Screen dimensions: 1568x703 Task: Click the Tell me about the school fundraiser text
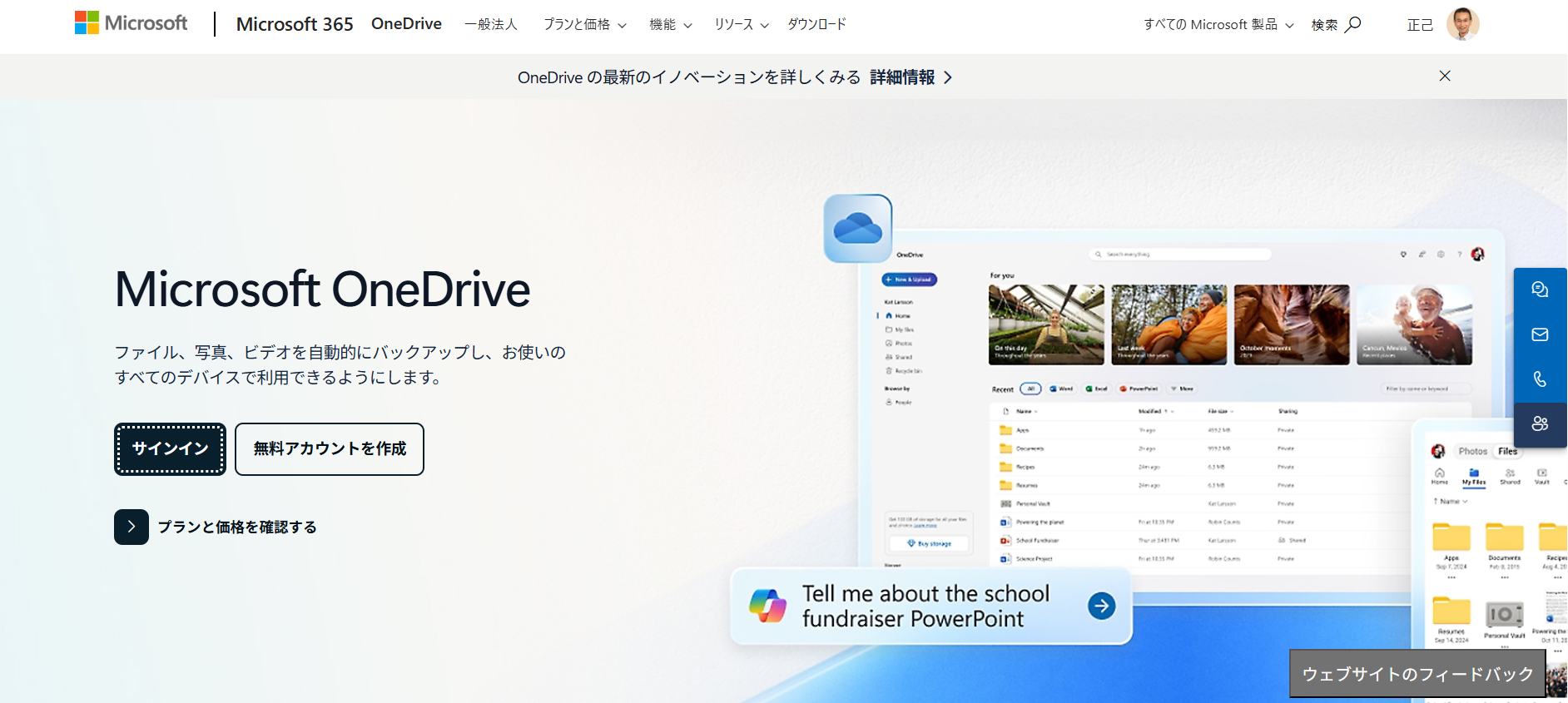[x=925, y=606]
